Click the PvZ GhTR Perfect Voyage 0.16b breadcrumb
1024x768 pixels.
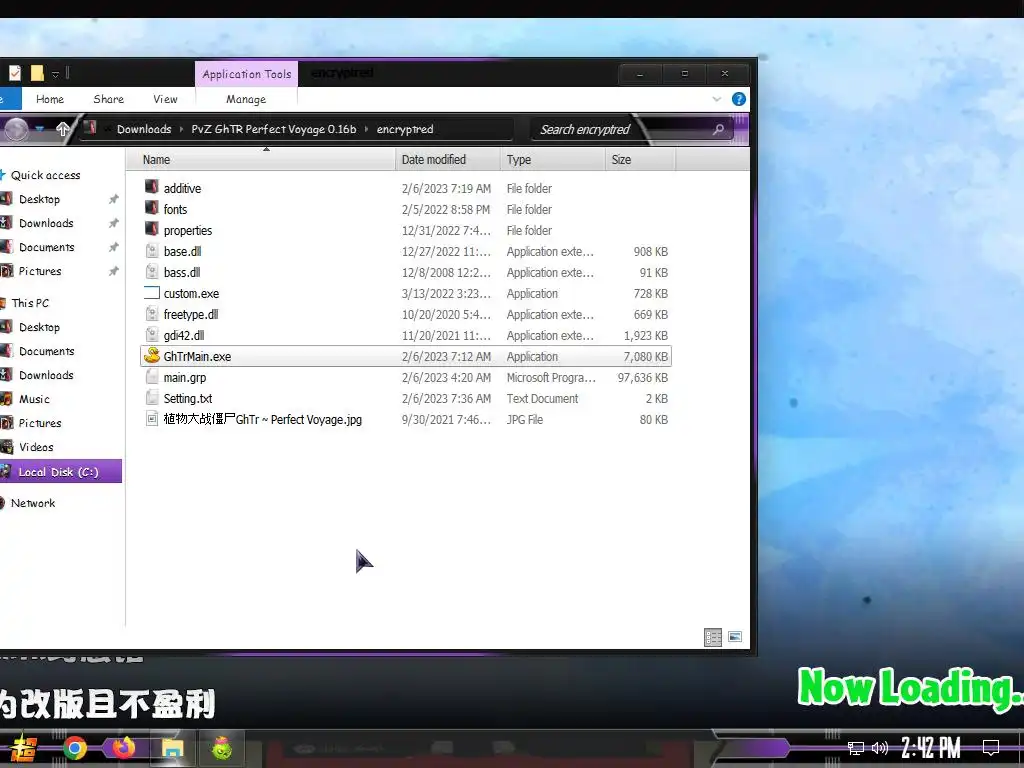274,129
